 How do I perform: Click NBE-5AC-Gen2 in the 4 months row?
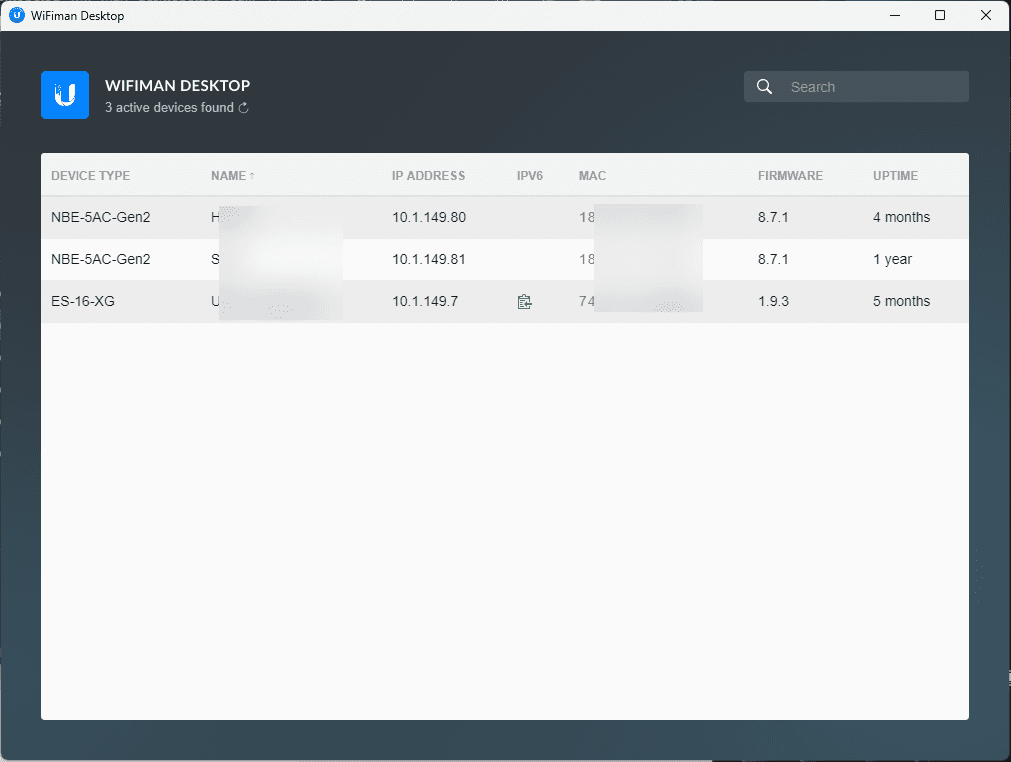pyautogui.click(x=101, y=217)
